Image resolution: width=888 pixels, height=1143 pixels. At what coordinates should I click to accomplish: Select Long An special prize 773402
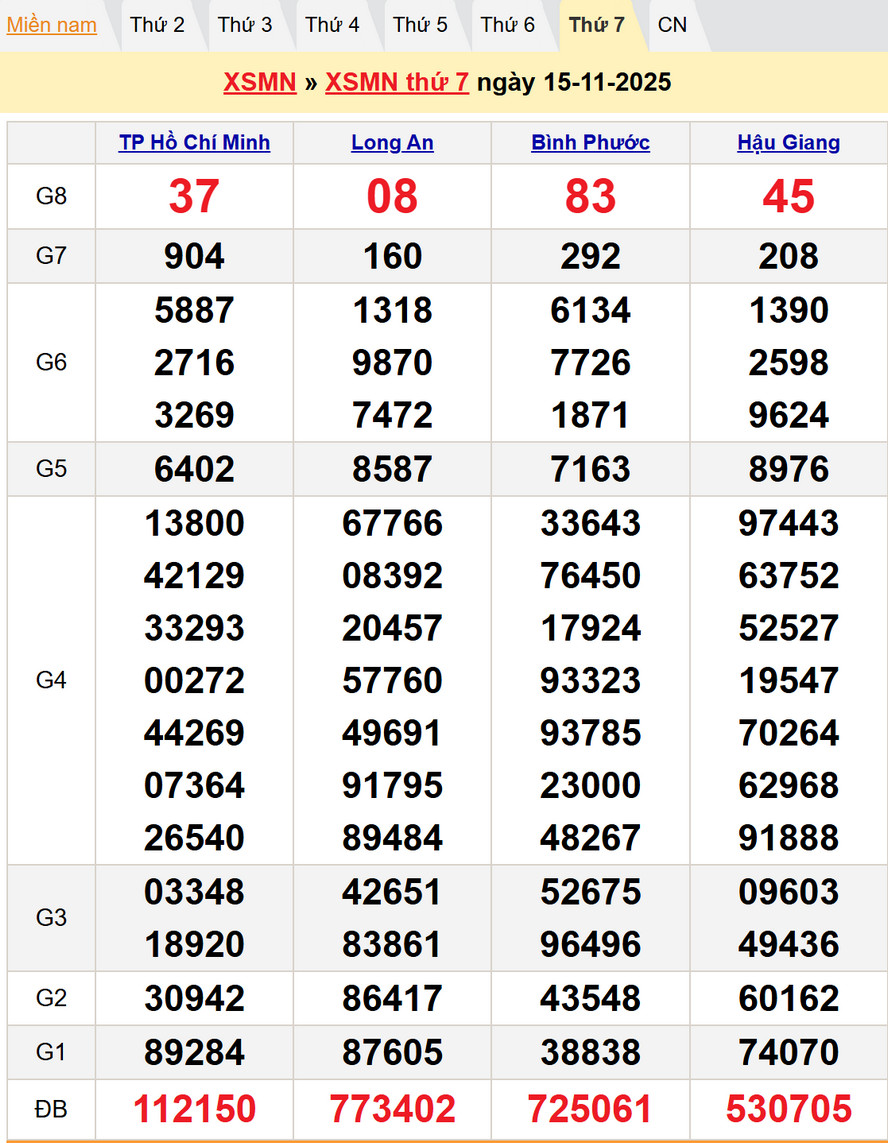coord(392,1108)
